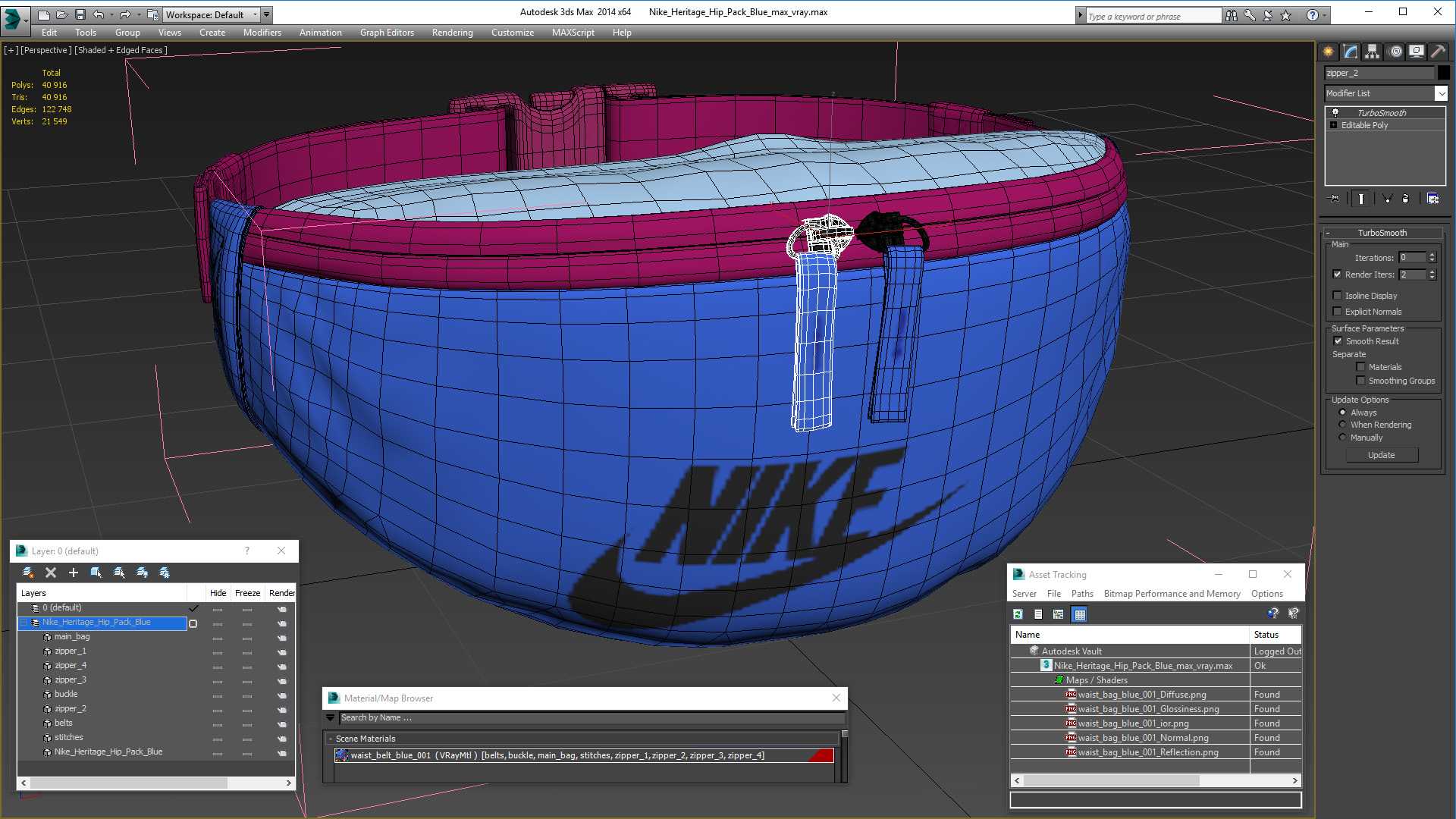Open the Graph Editors menu
Viewport: 1456px width, 819px height.
[x=387, y=33]
